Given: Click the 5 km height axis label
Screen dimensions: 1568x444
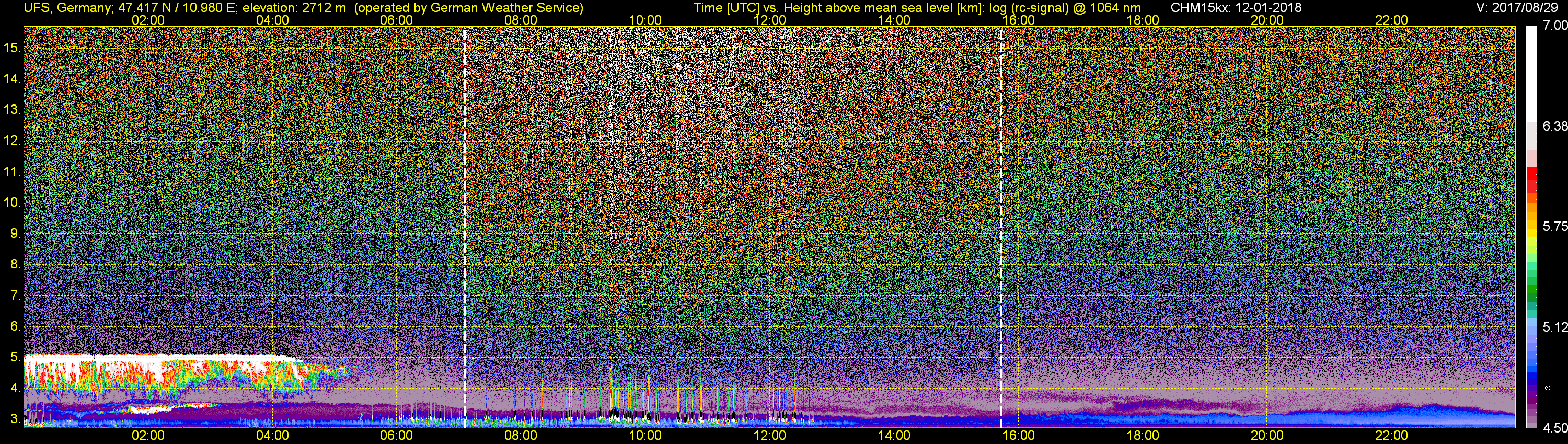Looking at the screenshot, I should (x=15, y=357).
